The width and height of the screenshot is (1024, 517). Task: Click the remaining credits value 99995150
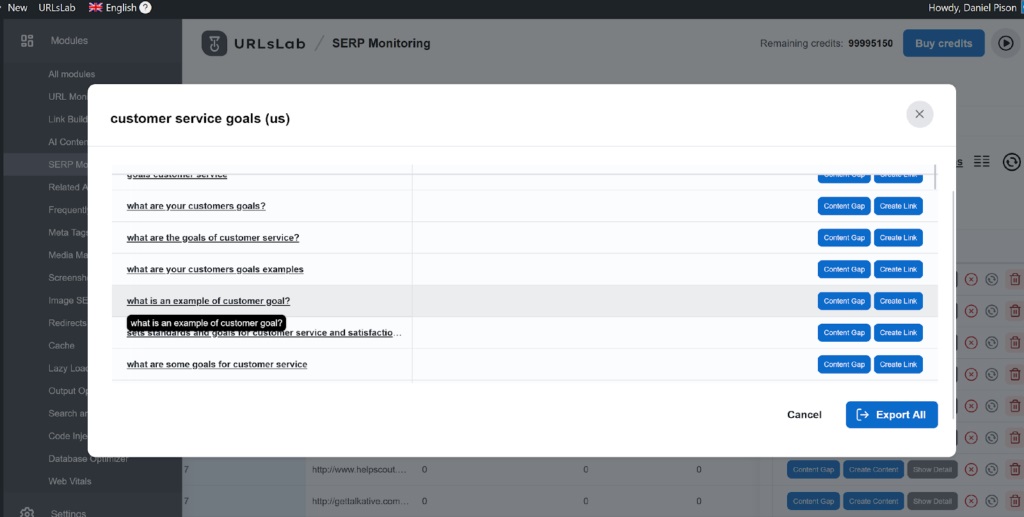[x=871, y=44]
